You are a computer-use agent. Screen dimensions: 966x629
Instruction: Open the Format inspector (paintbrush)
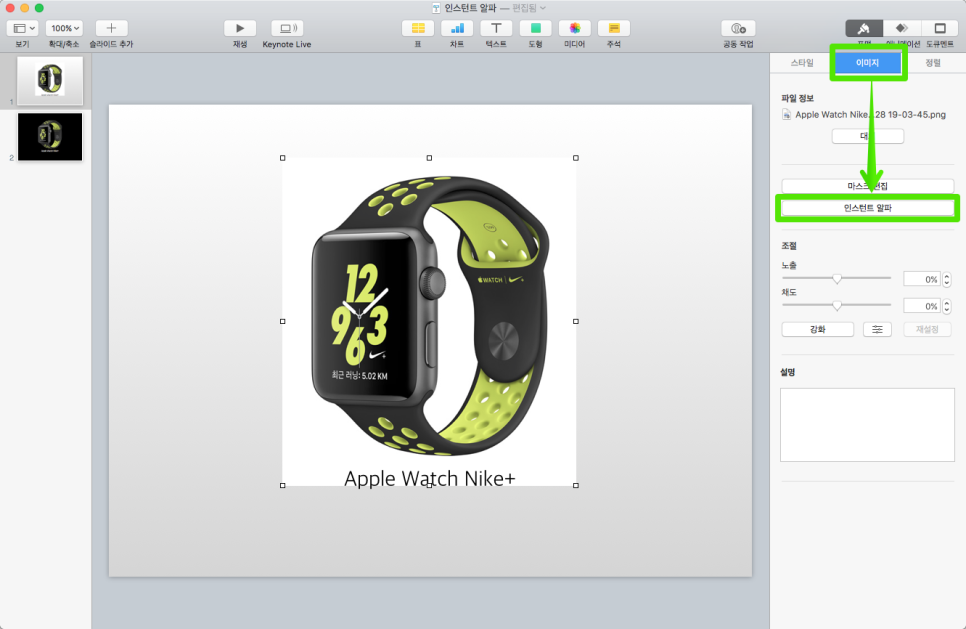coord(864,28)
